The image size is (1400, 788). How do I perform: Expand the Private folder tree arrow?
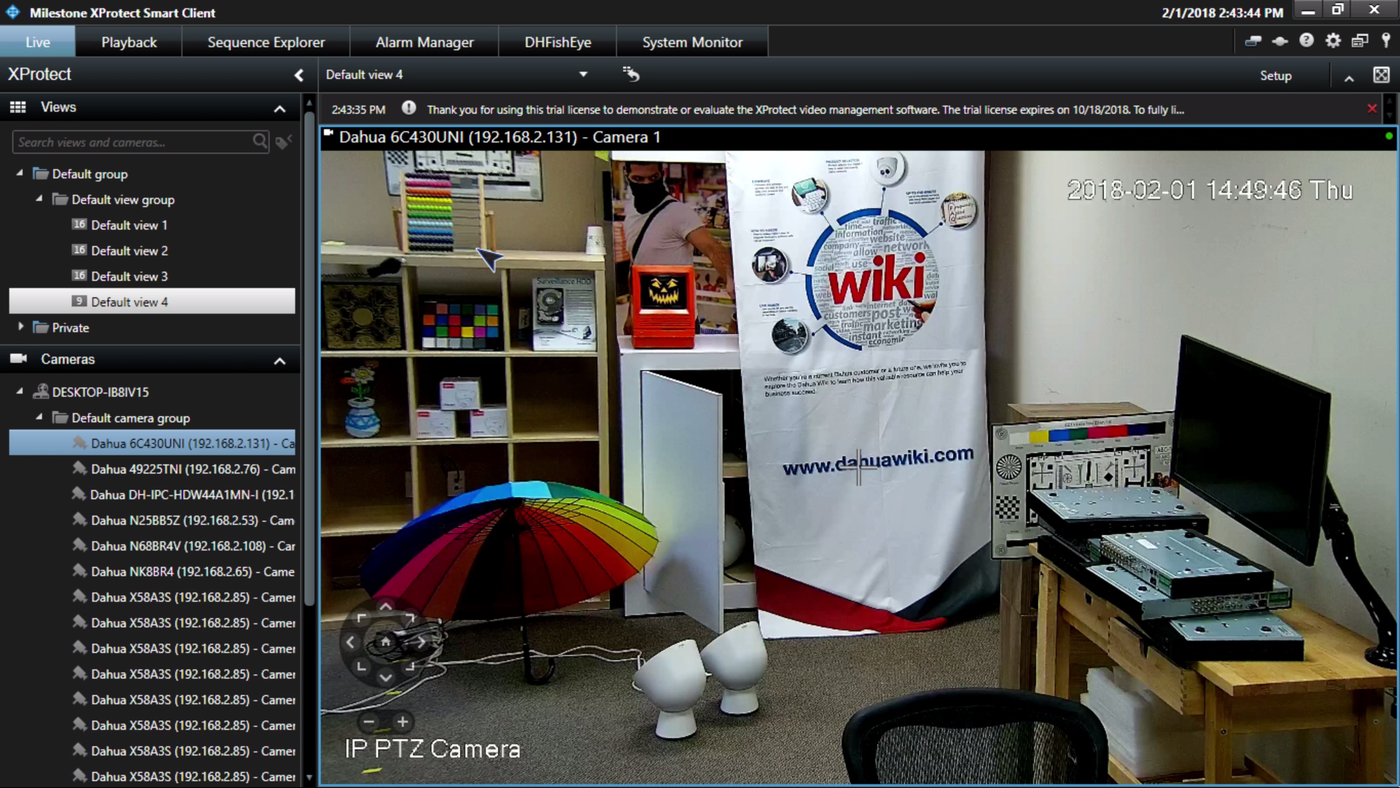click(x=20, y=327)
